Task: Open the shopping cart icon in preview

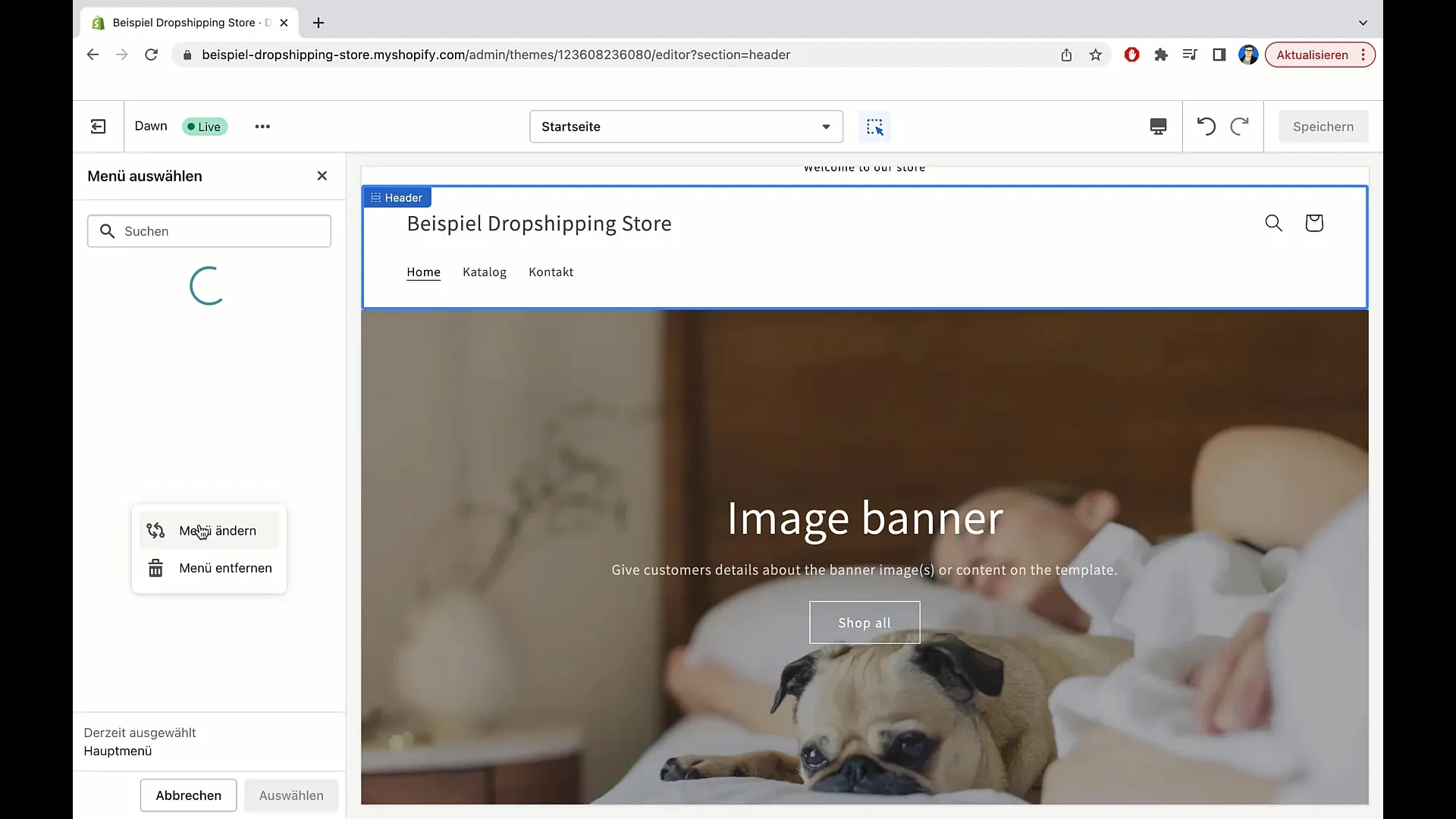Action: pyautogui.click(x=1314, y=223)
